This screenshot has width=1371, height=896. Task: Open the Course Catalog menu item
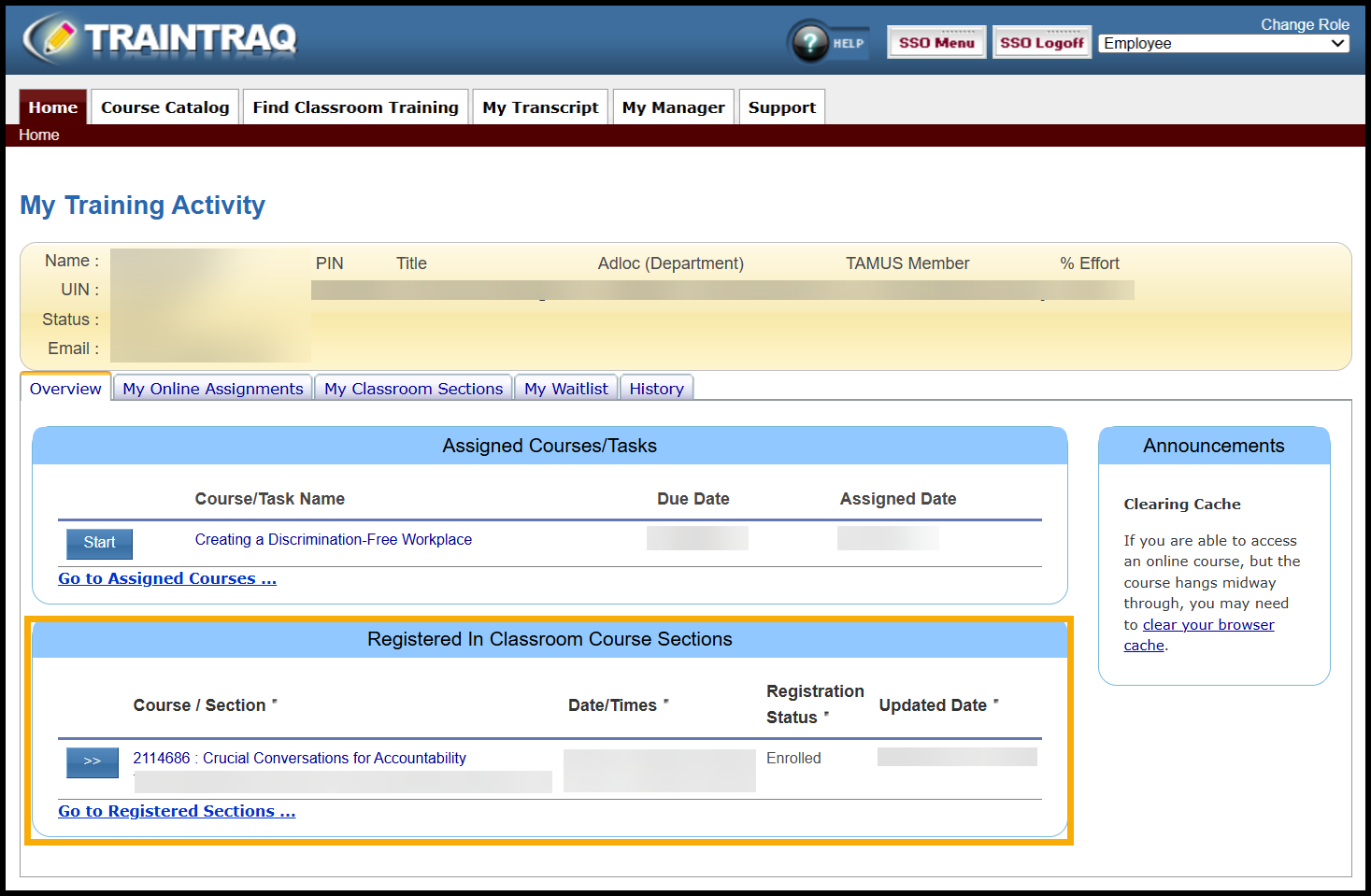[x=164, y=107]
